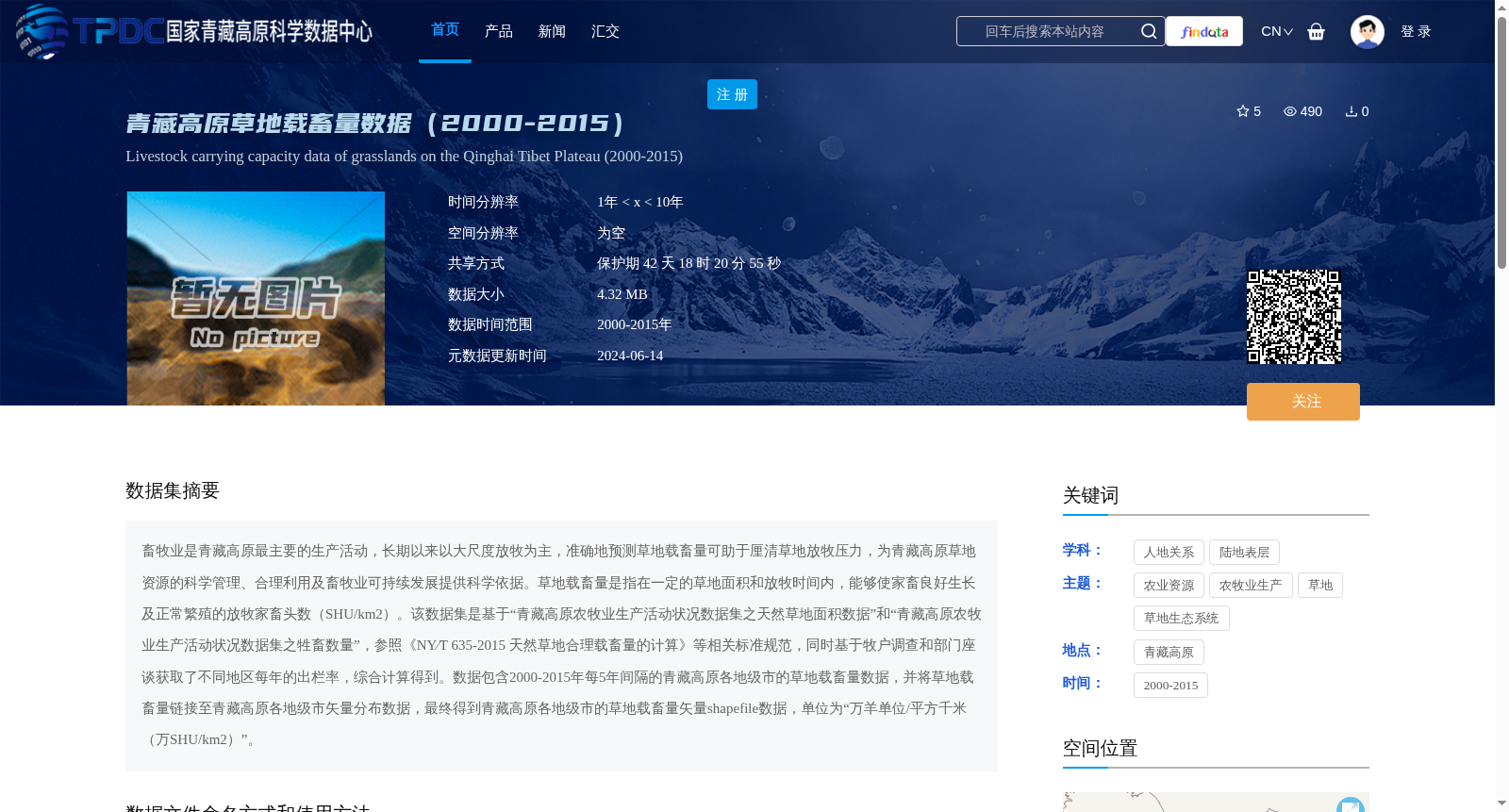1509x812 pixels.
Task: Select the 农业资源 keyword tag
Action: [x=1169, y=586]
